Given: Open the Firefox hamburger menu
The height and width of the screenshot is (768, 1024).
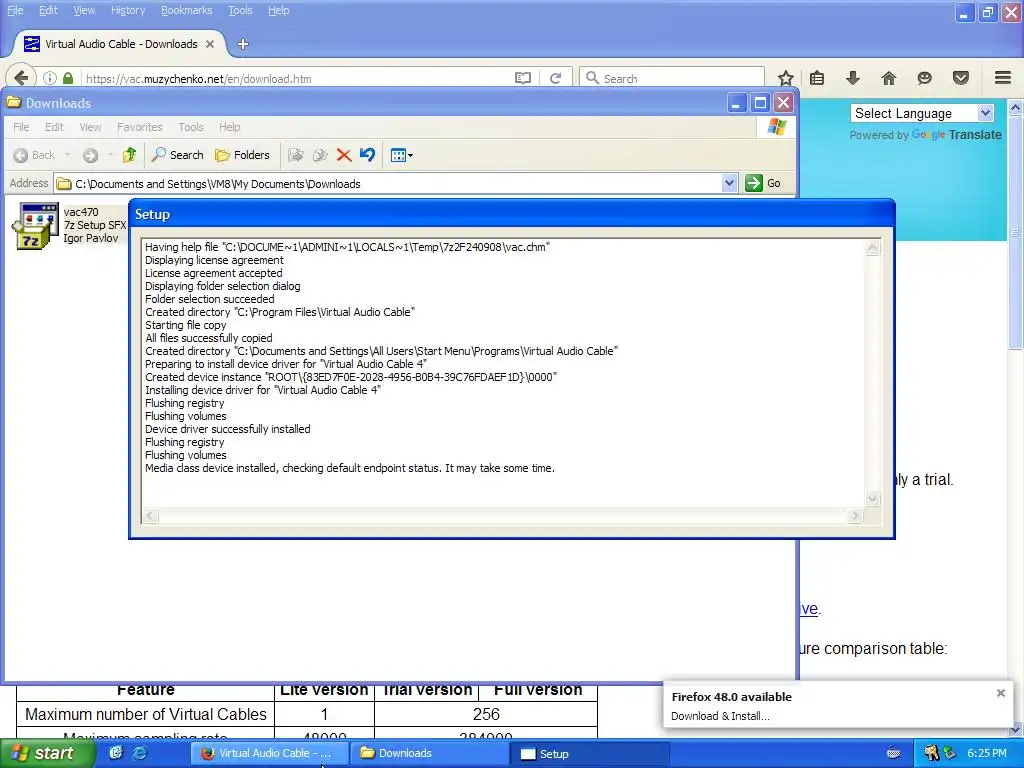Looking at the screenshot, I should click(1003, 78).
